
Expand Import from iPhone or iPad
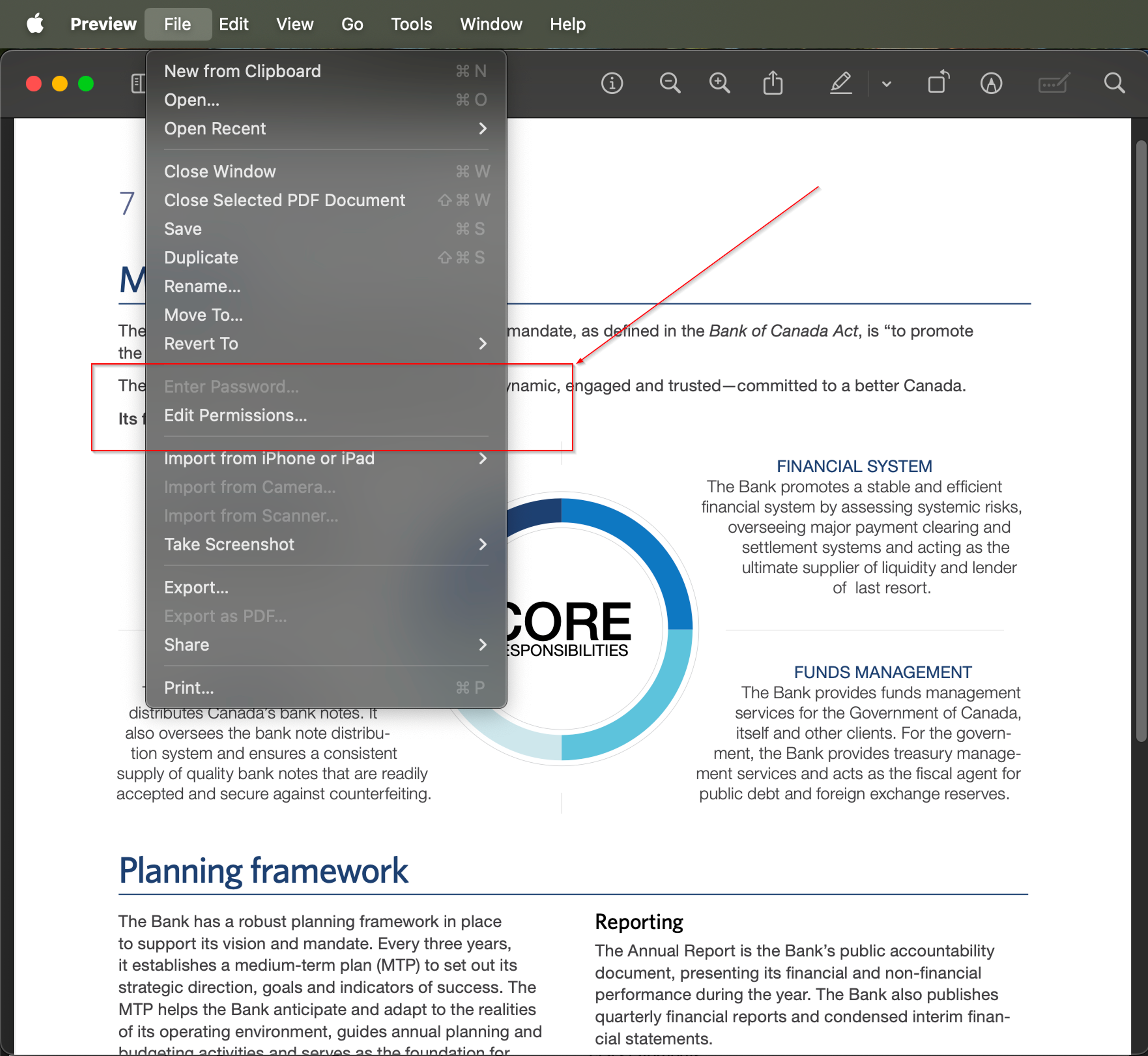tap(326, 458)
